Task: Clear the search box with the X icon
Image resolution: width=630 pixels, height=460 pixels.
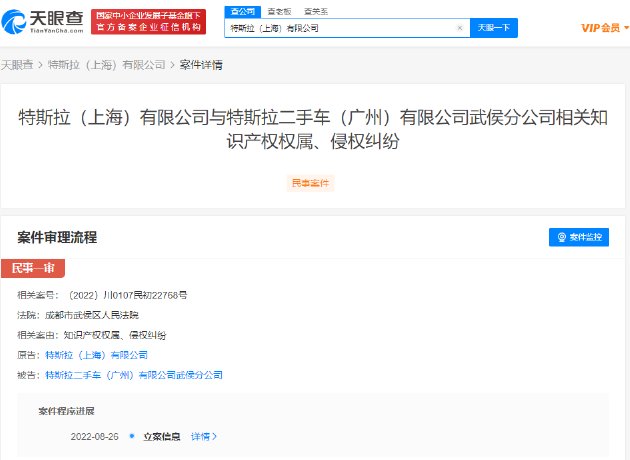Action: coord(460,28)
